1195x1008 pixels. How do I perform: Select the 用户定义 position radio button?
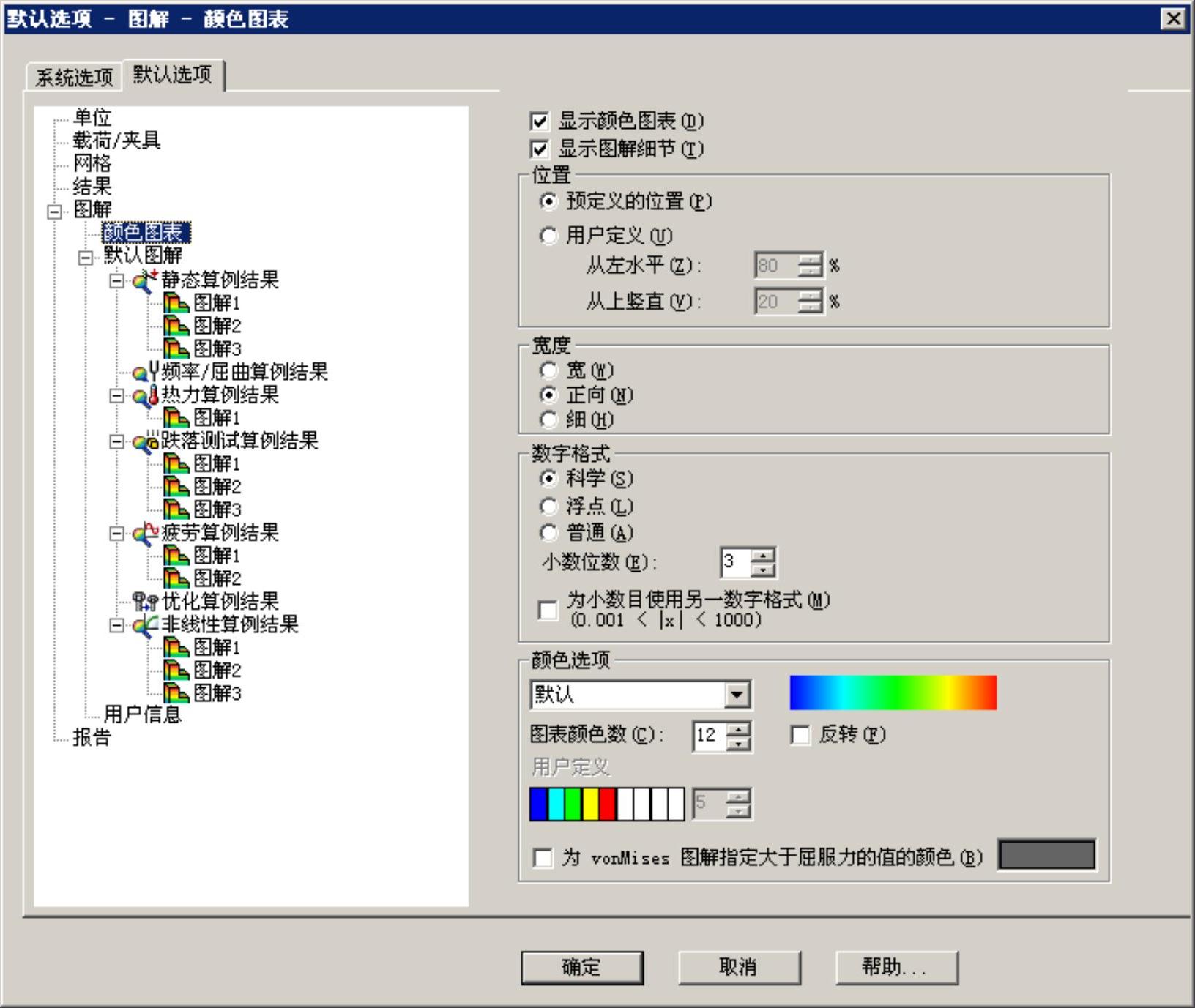[548, 236]
